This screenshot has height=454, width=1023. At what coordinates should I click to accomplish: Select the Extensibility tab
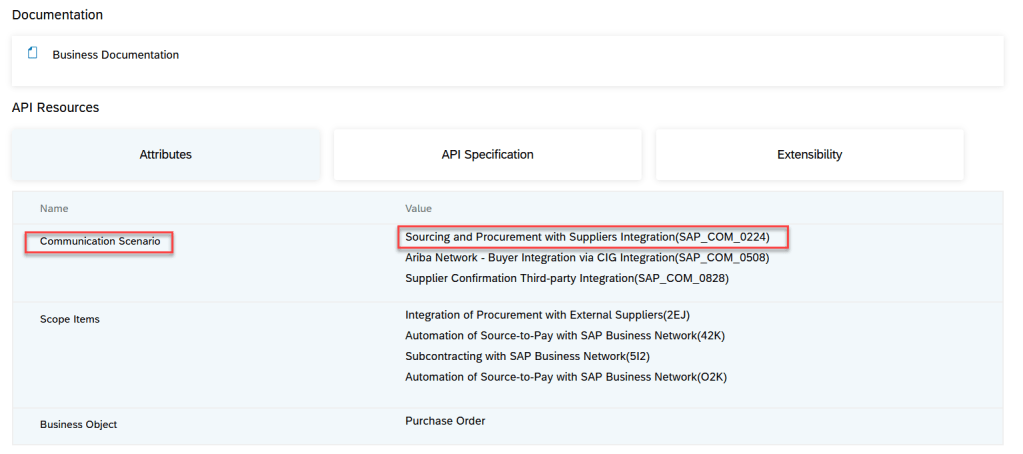[809, 155]
